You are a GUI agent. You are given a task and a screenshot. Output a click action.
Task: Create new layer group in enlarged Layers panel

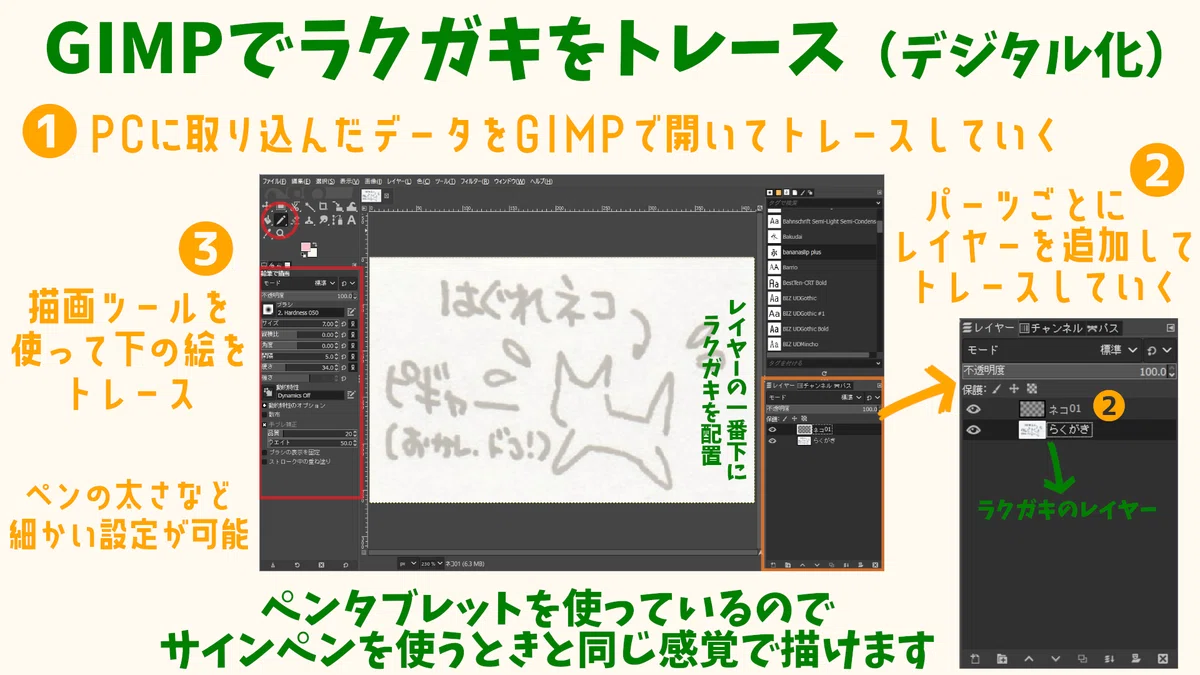tap(1002, 659)
